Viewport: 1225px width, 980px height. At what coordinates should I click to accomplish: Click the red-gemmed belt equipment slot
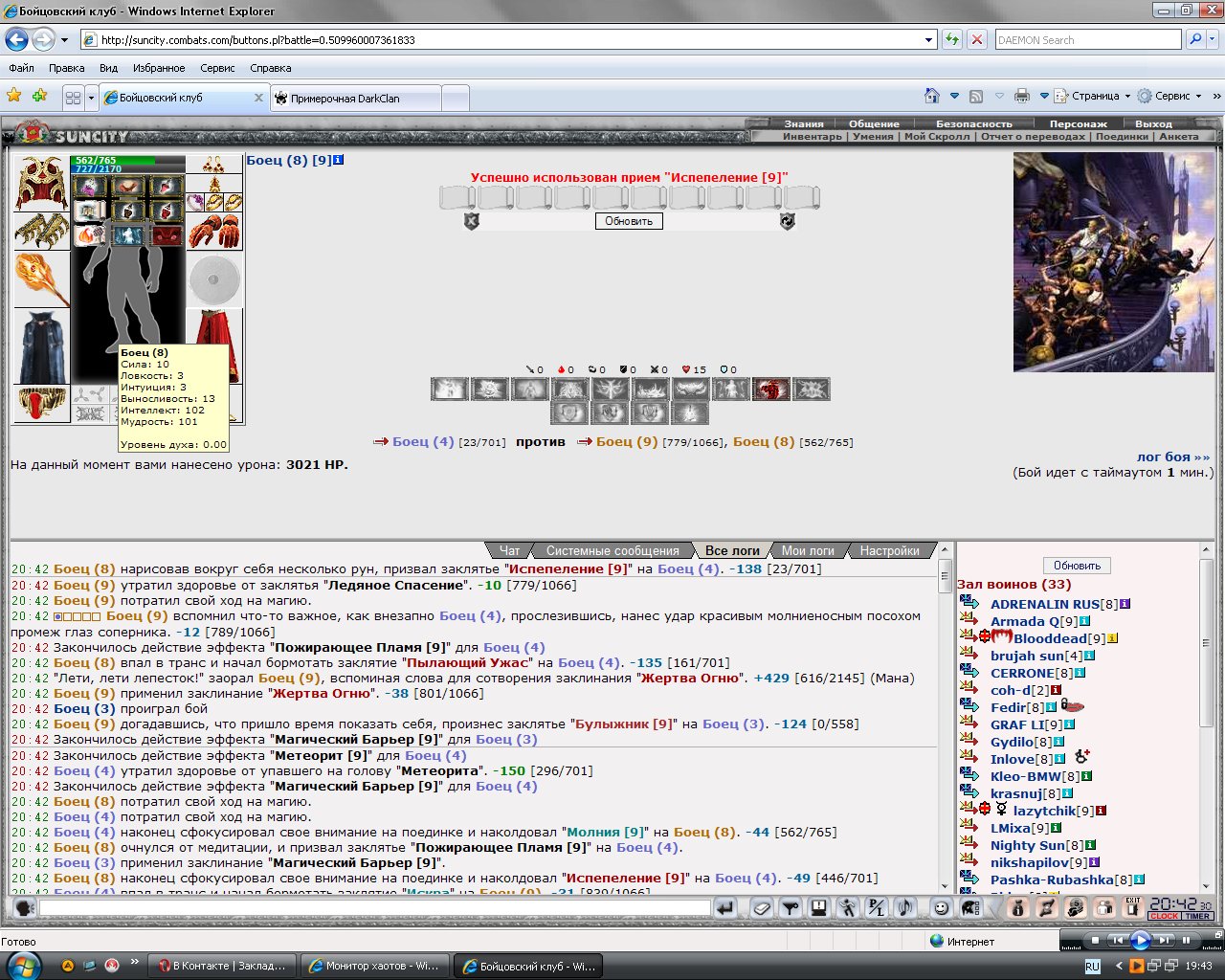41,403
